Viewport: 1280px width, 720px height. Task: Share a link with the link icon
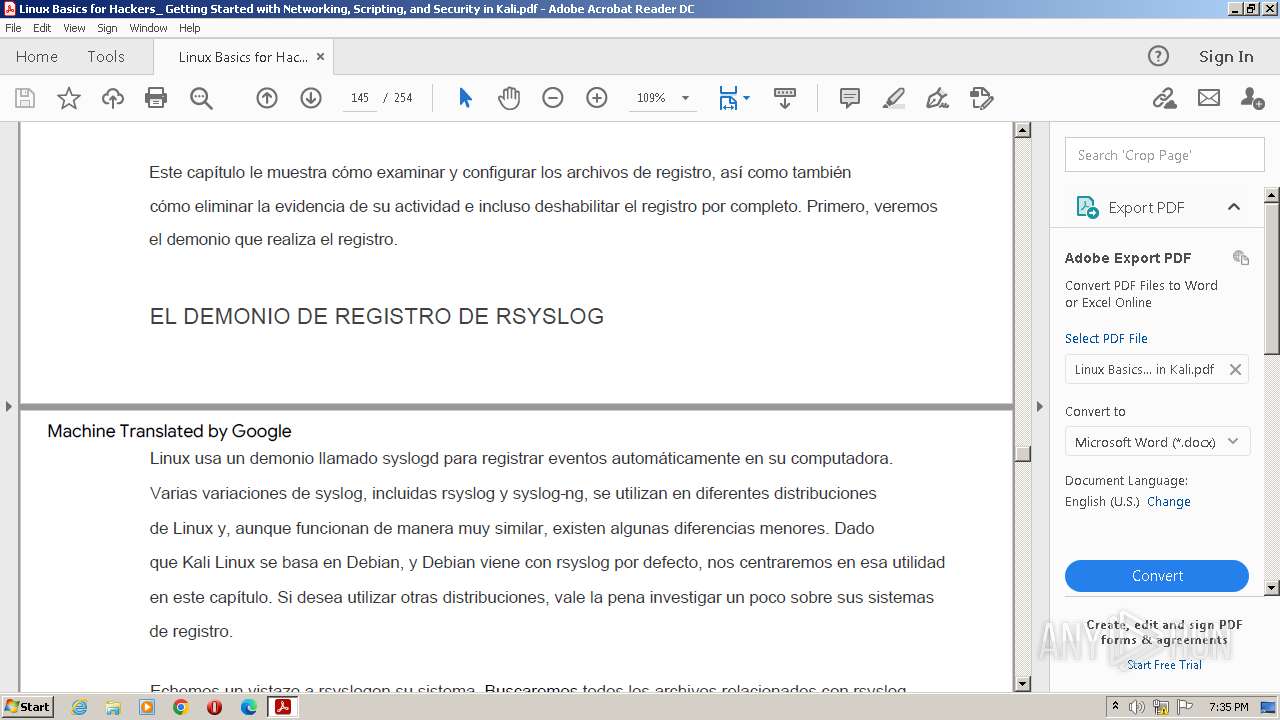point(1164,98)
